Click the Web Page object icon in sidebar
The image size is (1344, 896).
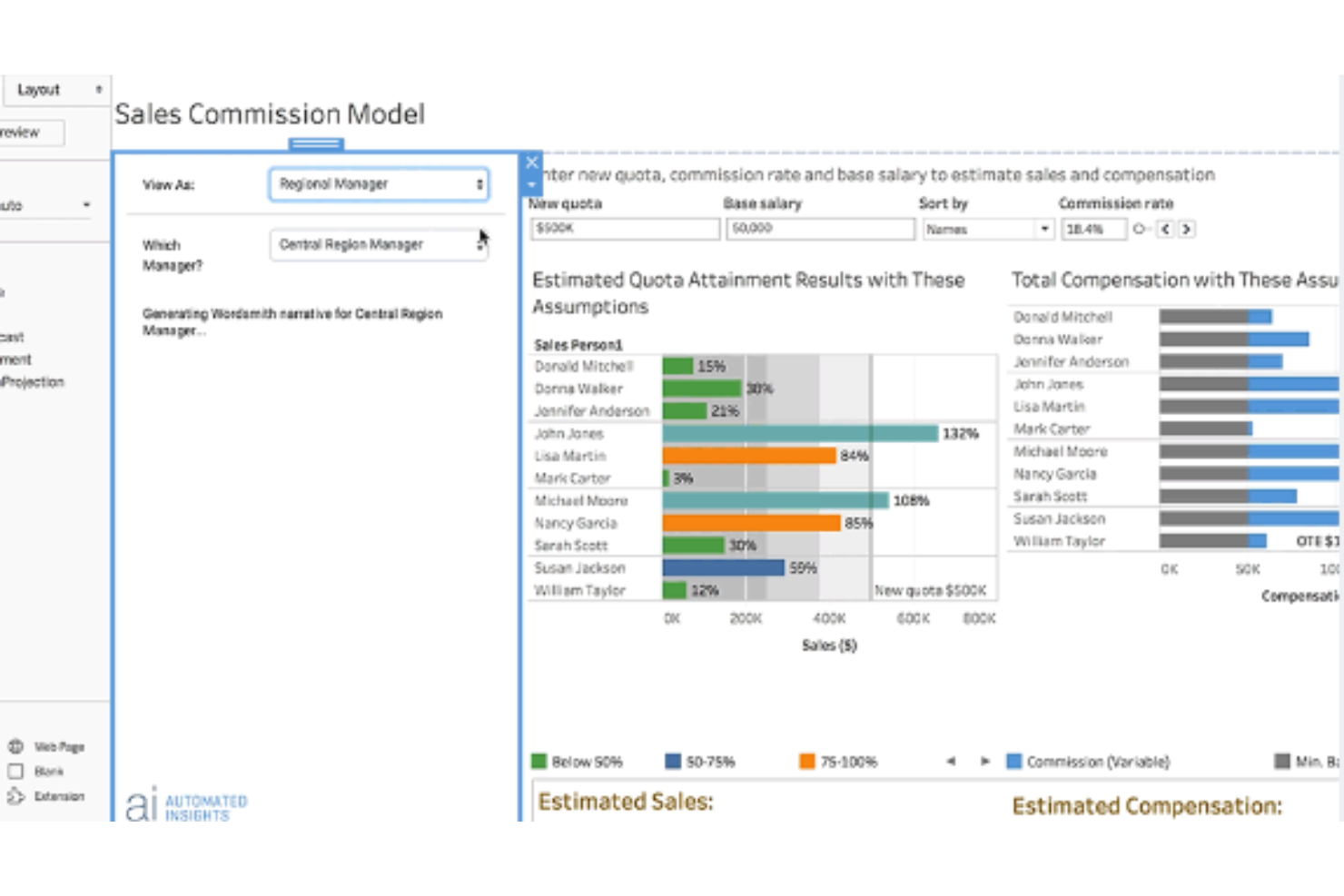click(16, 746)
